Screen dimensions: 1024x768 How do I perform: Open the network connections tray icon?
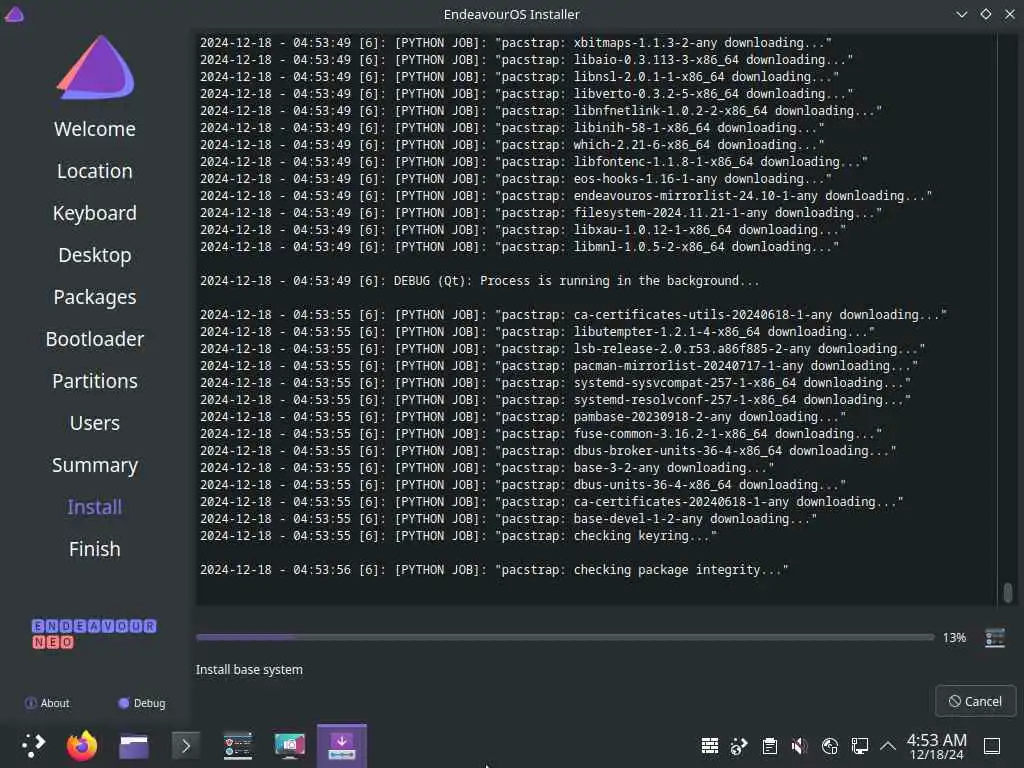point(859,746)
